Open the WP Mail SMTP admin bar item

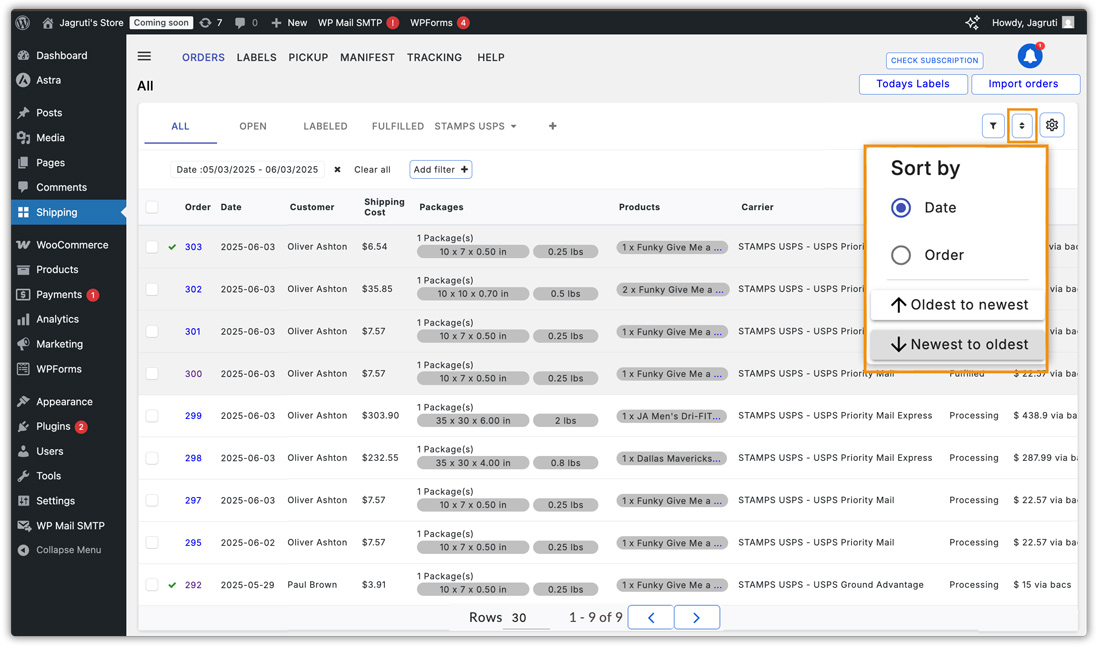point(358,22)
